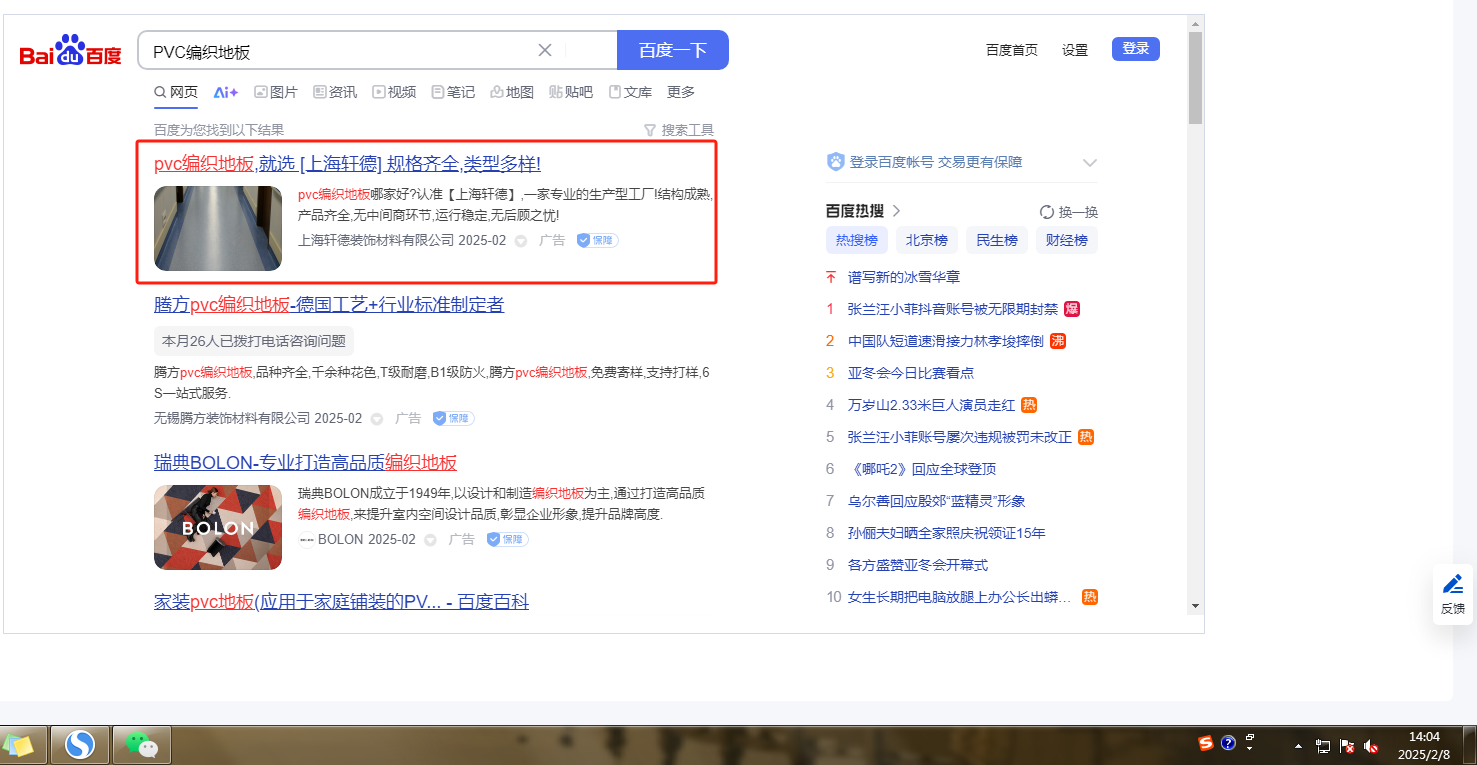Click the 换一换 refresh icon
The image size is (1477, 765).
(1047, 212)
